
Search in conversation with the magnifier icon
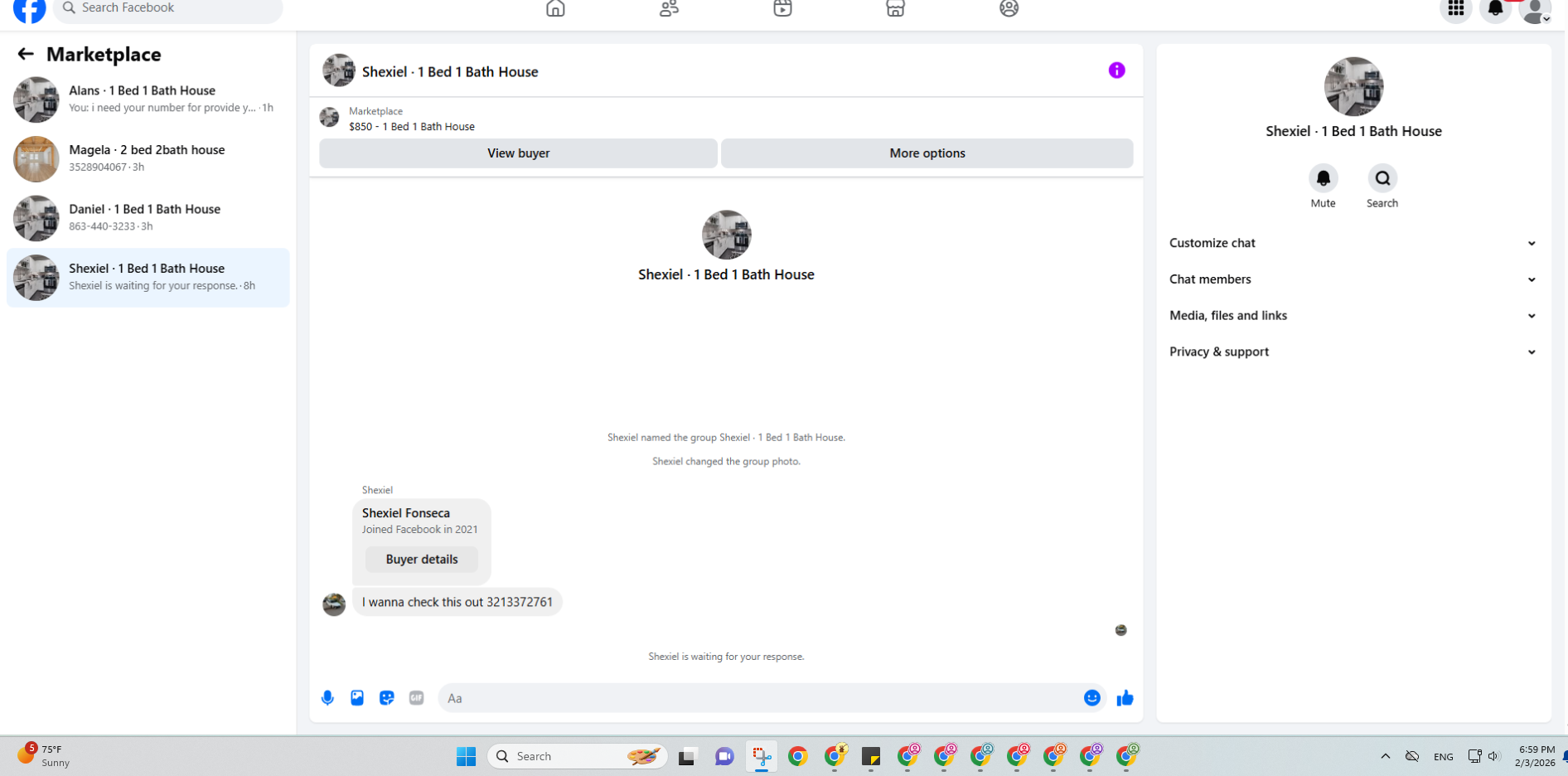point(1382,178)
